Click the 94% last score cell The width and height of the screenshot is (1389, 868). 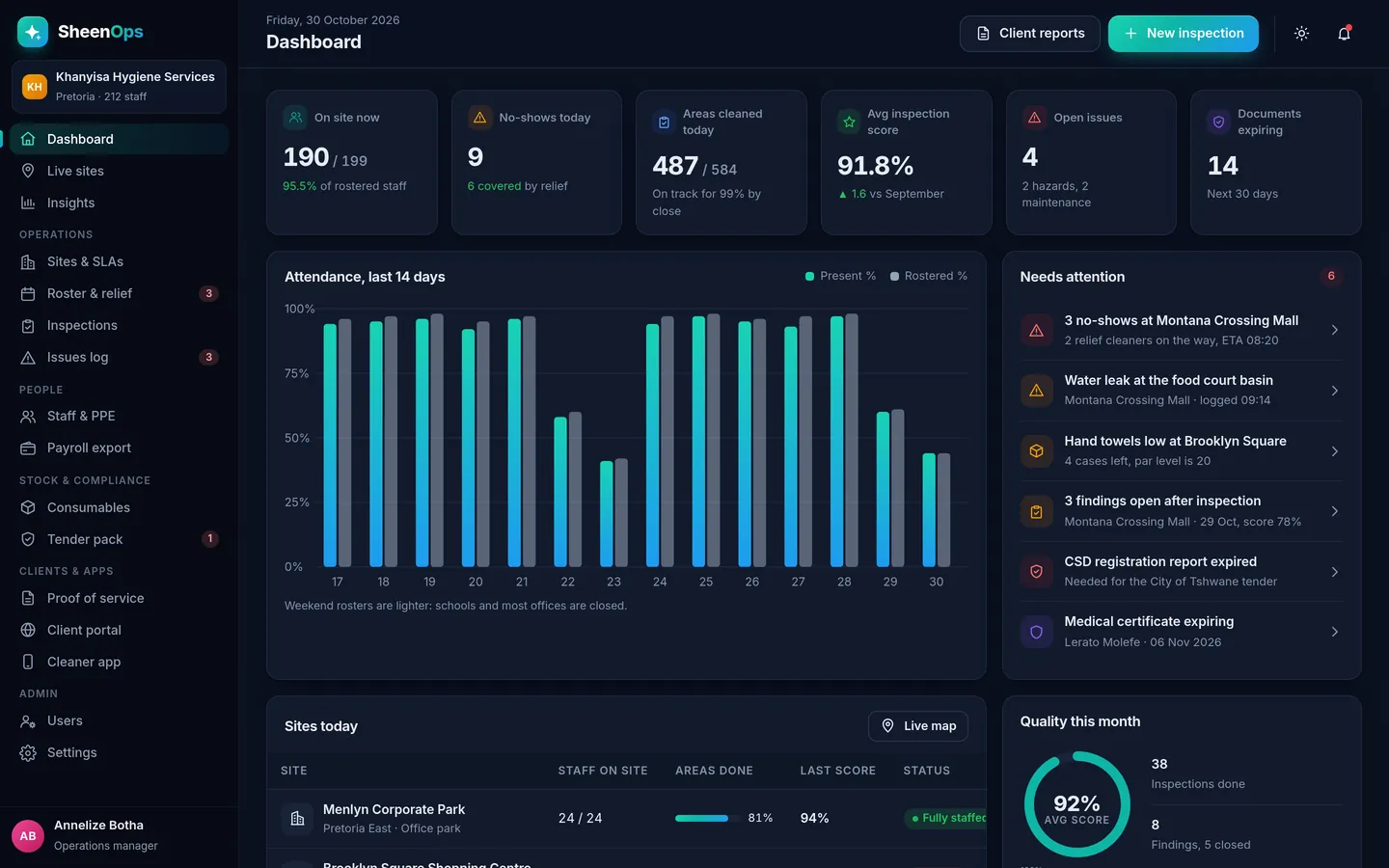pos(814,818)
